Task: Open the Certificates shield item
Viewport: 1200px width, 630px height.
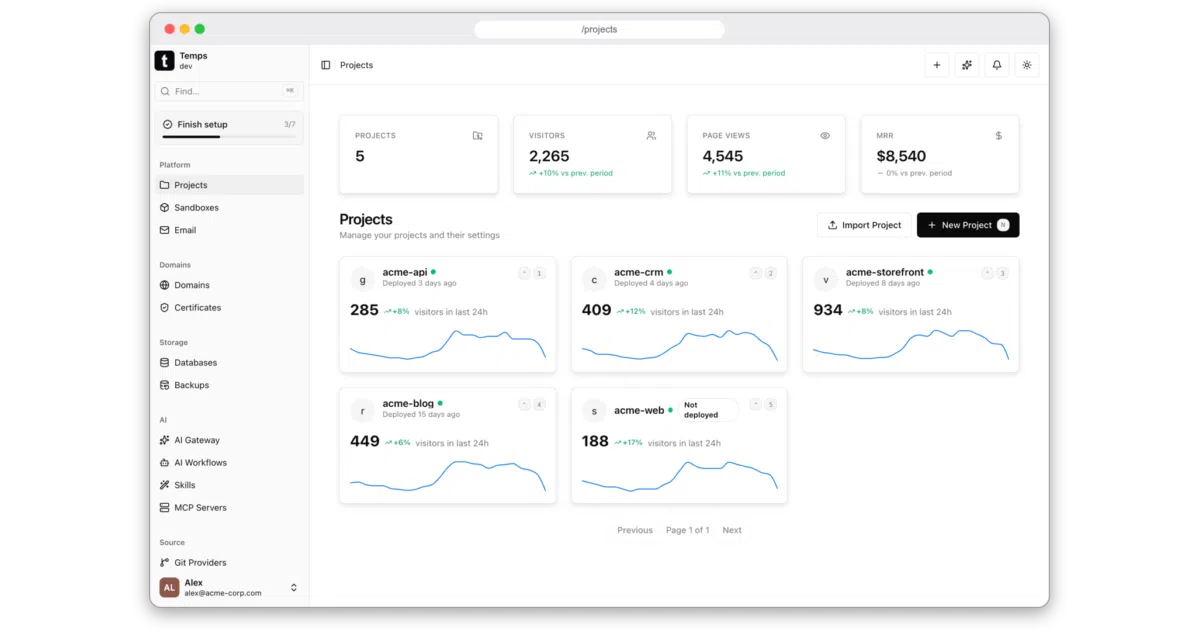Action: 230,308
